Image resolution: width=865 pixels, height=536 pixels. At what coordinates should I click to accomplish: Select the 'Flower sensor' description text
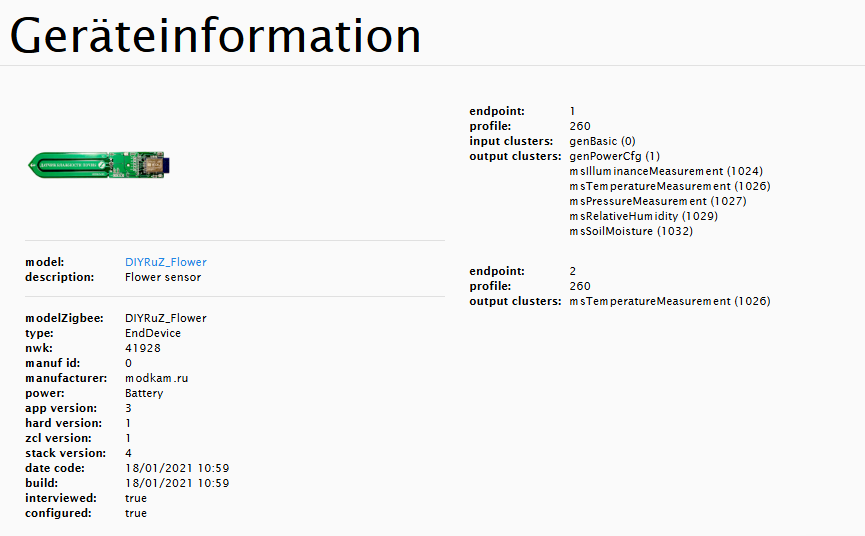[x=162, y=277]
